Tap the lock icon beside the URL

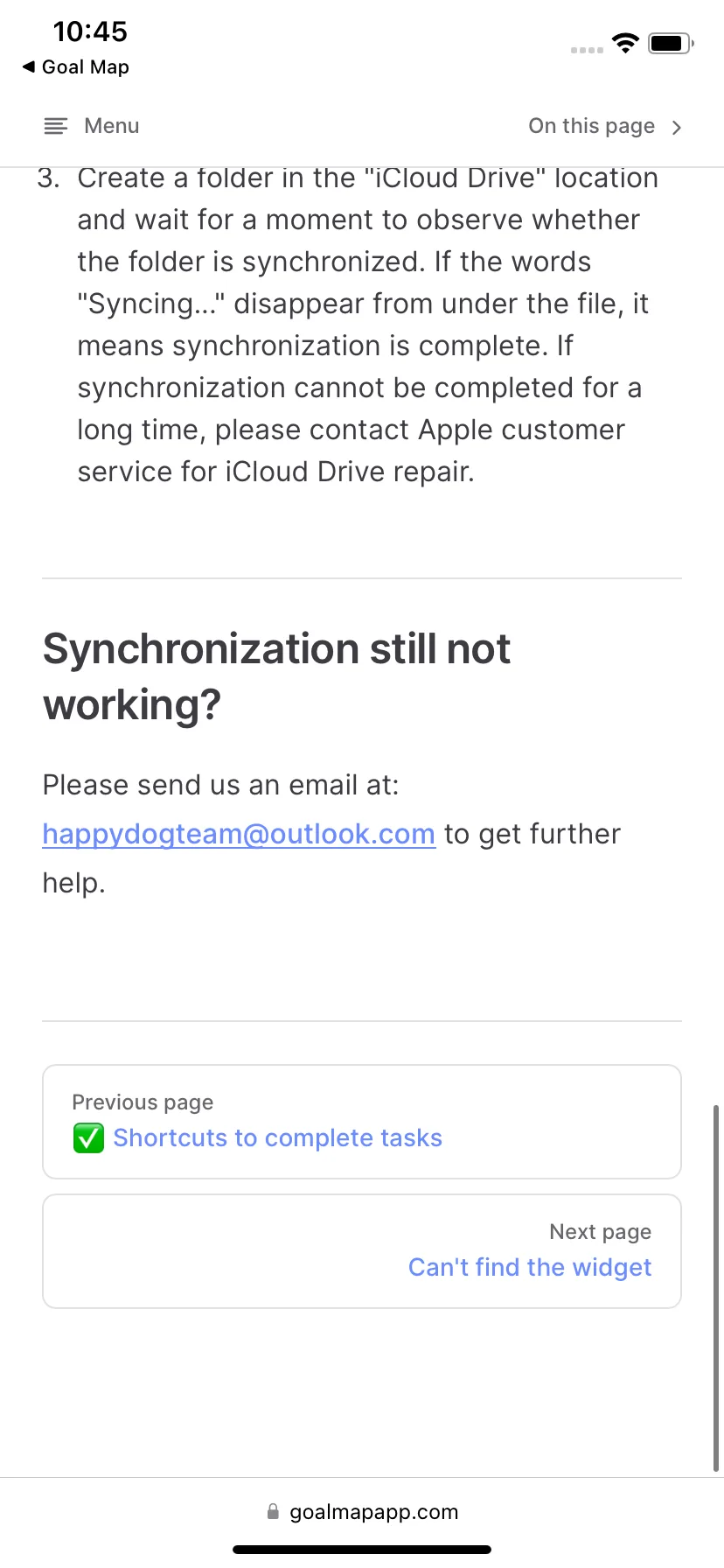click(273, 1511)
